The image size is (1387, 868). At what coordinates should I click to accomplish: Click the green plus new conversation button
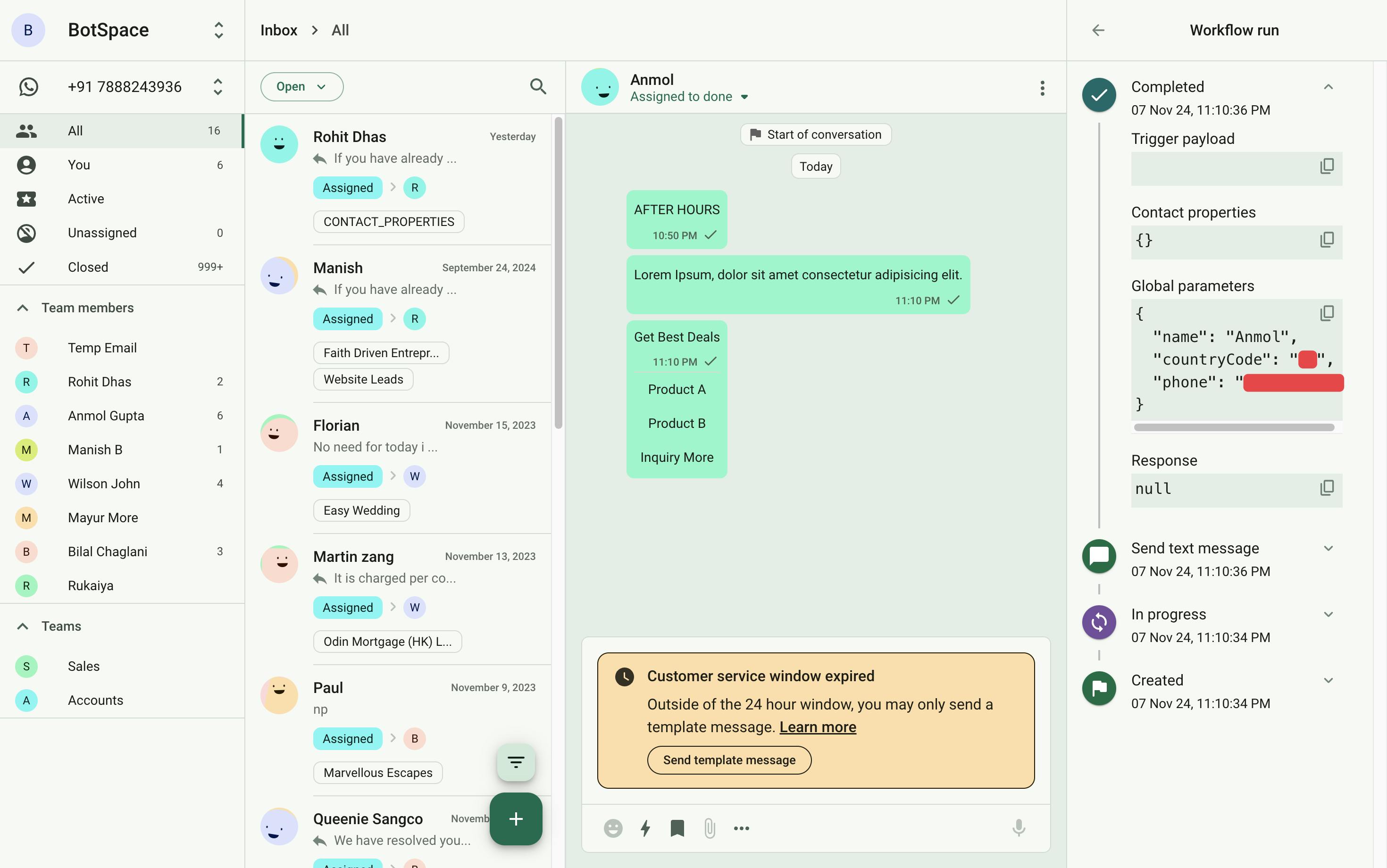click(x=516, y=818)
